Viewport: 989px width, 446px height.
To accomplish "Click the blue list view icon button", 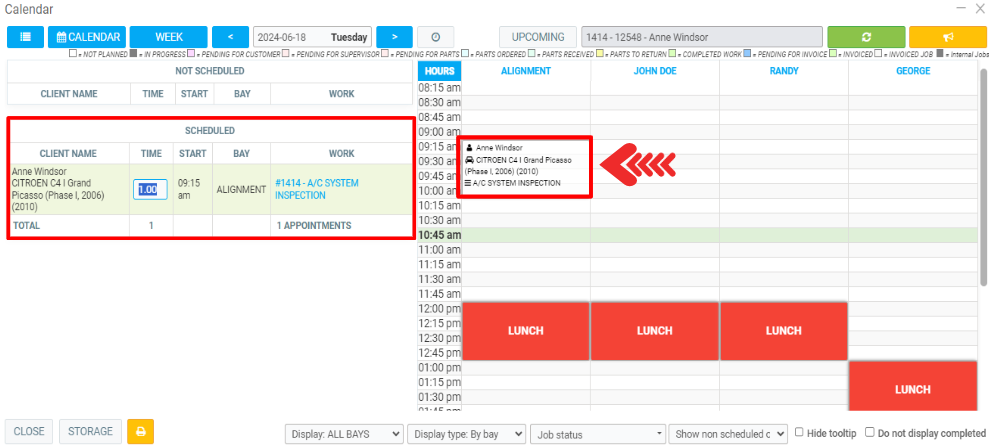I will point(24,37).
